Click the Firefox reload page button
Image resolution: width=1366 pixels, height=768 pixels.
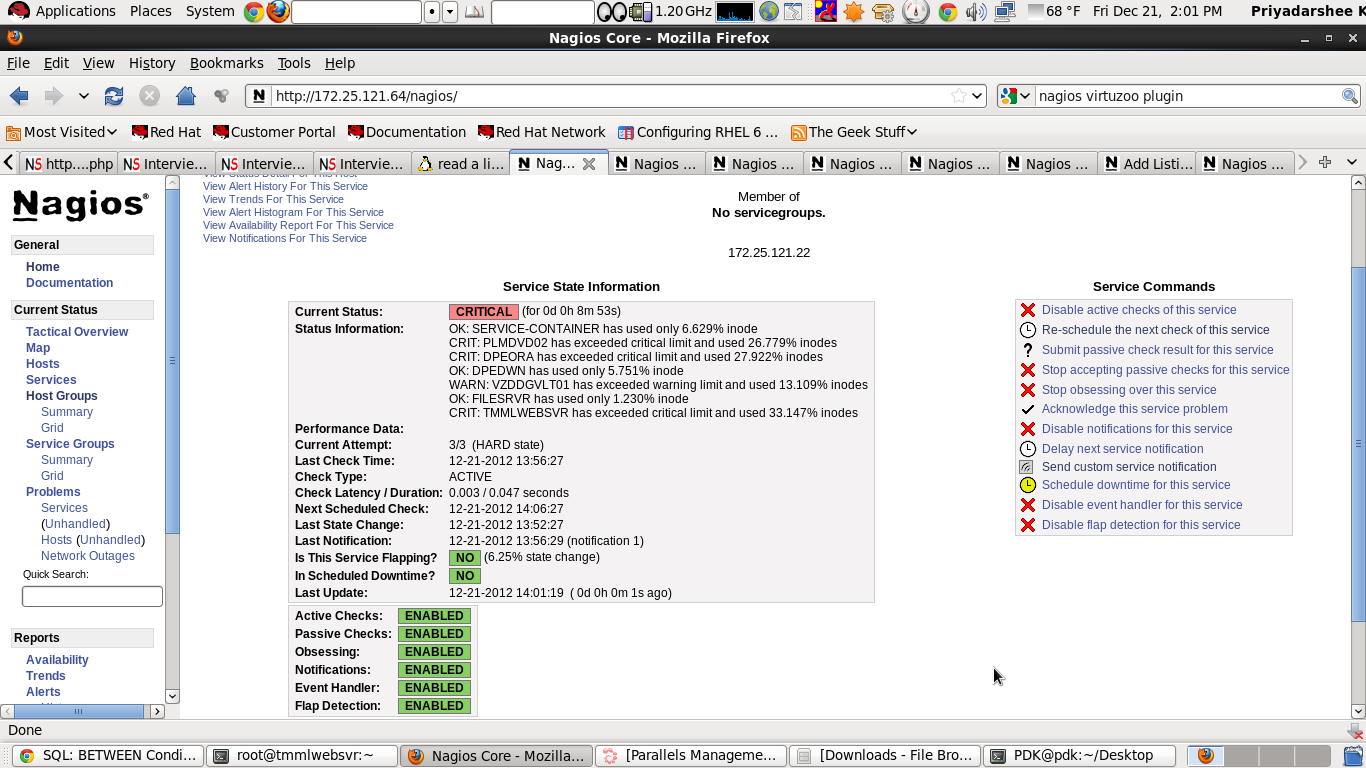[114, 96]
